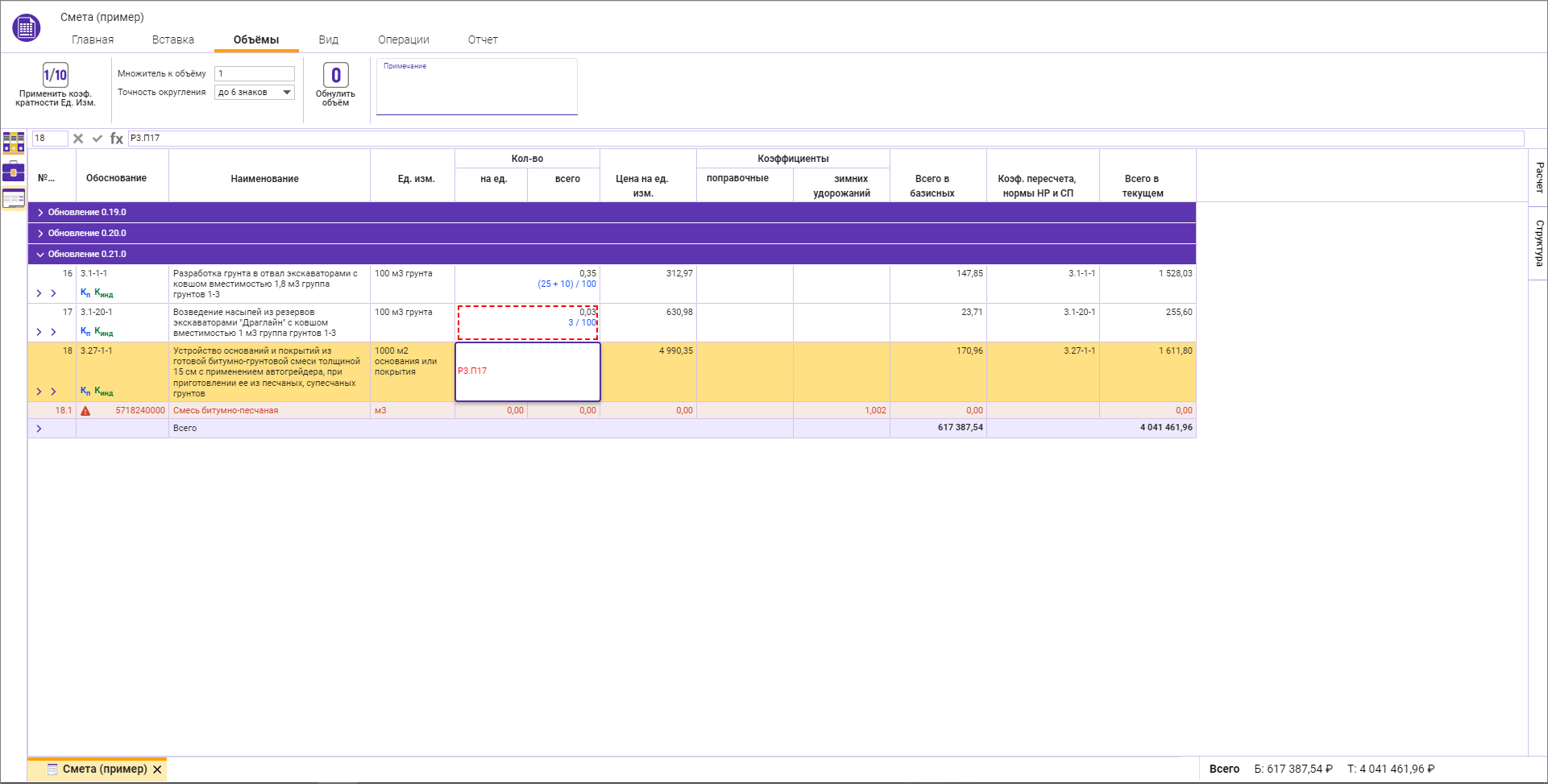1548x784 pixels.
Task: Expand the Обновление 0.19.0 section
Action: [40, 213]
